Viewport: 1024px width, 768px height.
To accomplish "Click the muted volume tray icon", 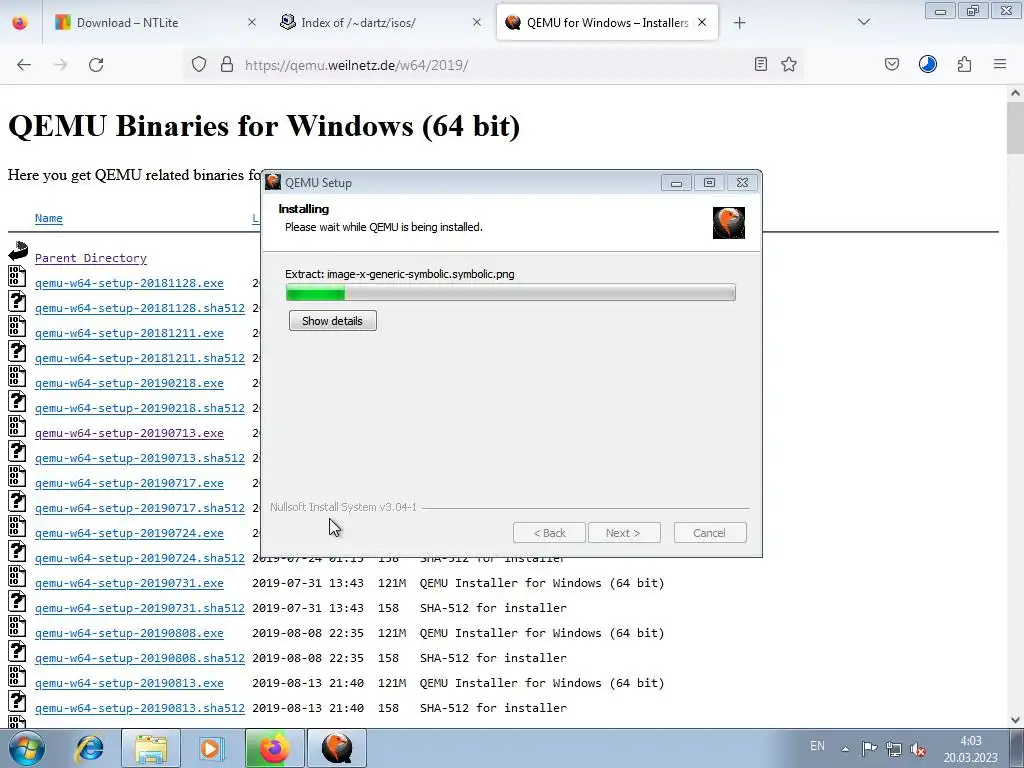I will [918, 748].
